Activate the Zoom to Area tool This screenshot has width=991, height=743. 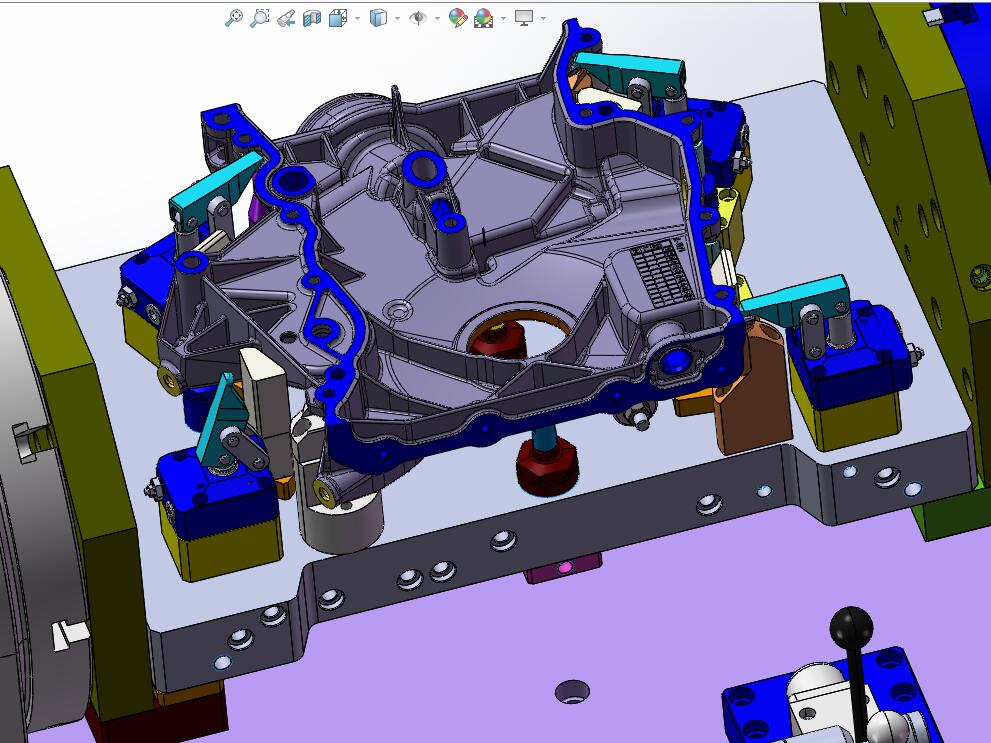(260, 18)
